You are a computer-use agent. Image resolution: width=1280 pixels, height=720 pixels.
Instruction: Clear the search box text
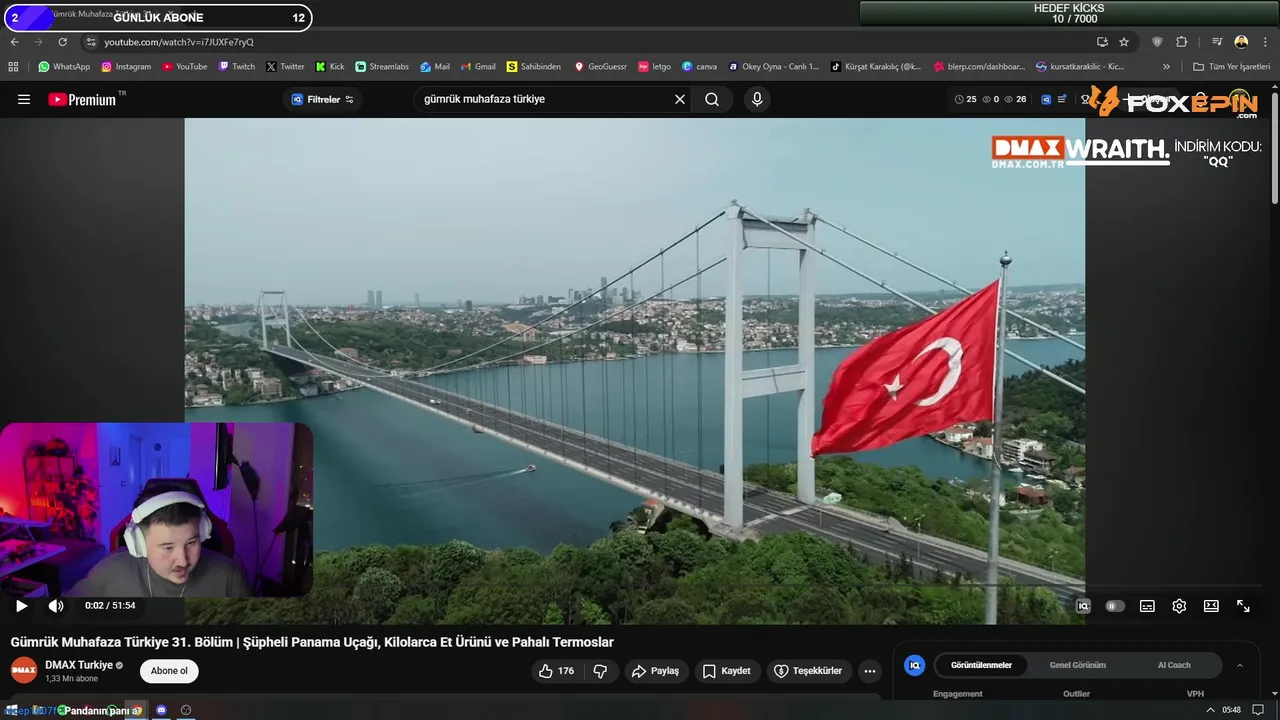click(680, 99)
